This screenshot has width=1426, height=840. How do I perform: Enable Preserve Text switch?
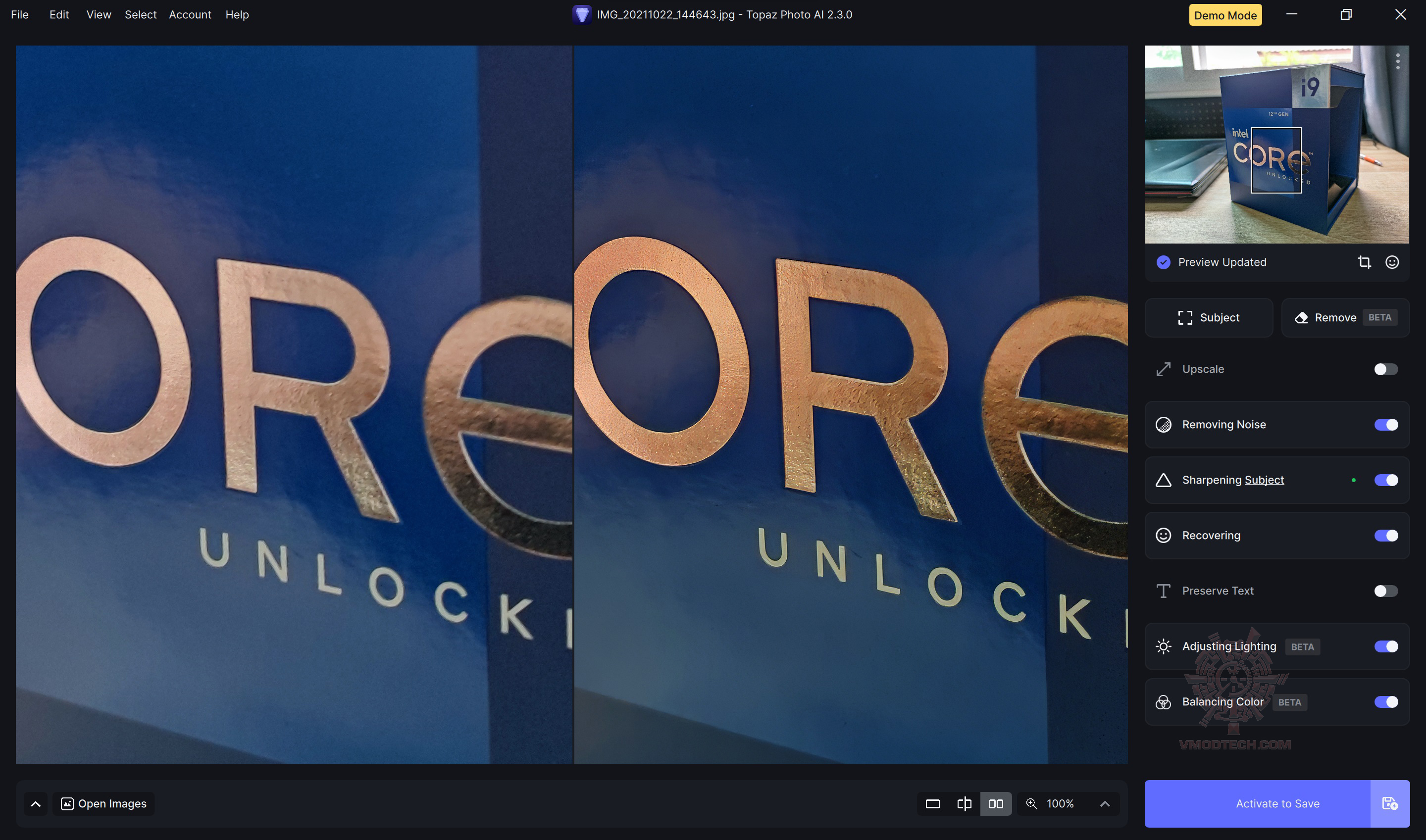click(x=1385, y=591)
